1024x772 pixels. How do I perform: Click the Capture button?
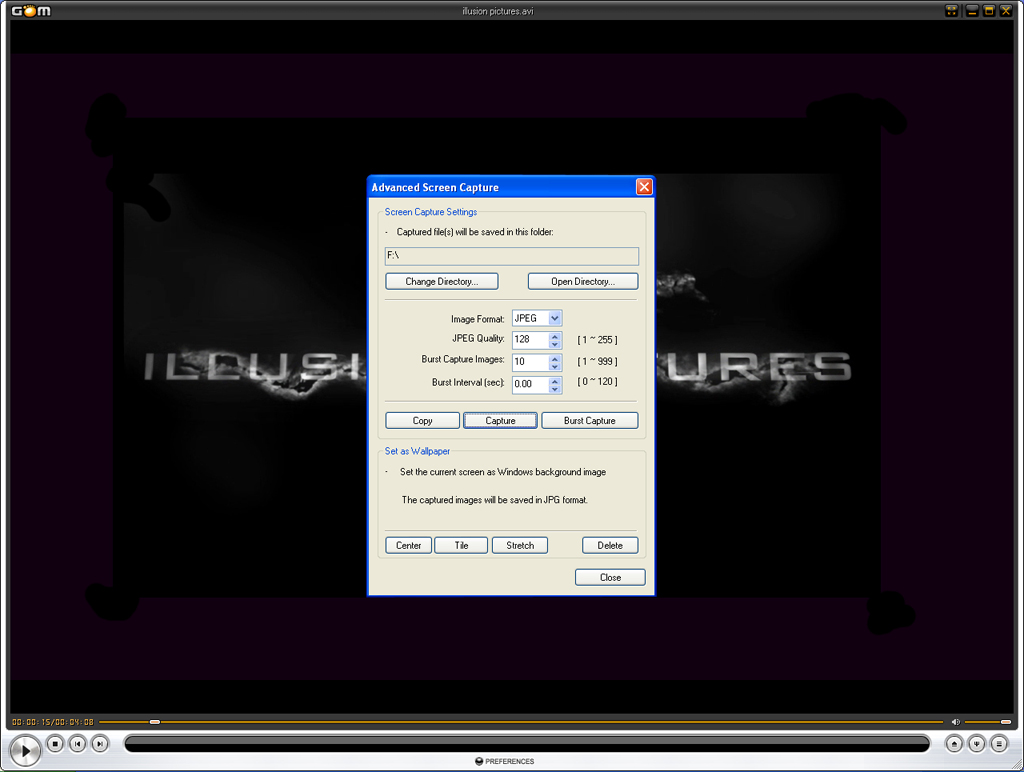pyautogui.click(x=500, y=421)
